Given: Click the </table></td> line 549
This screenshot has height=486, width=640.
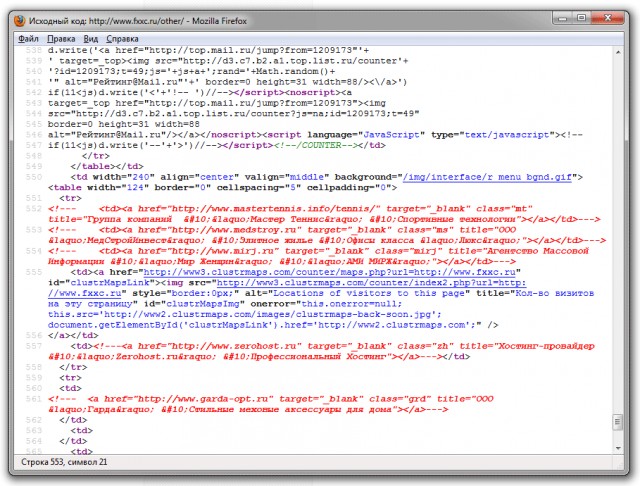Looking at the screenshot, I should (x=107, y=166).
